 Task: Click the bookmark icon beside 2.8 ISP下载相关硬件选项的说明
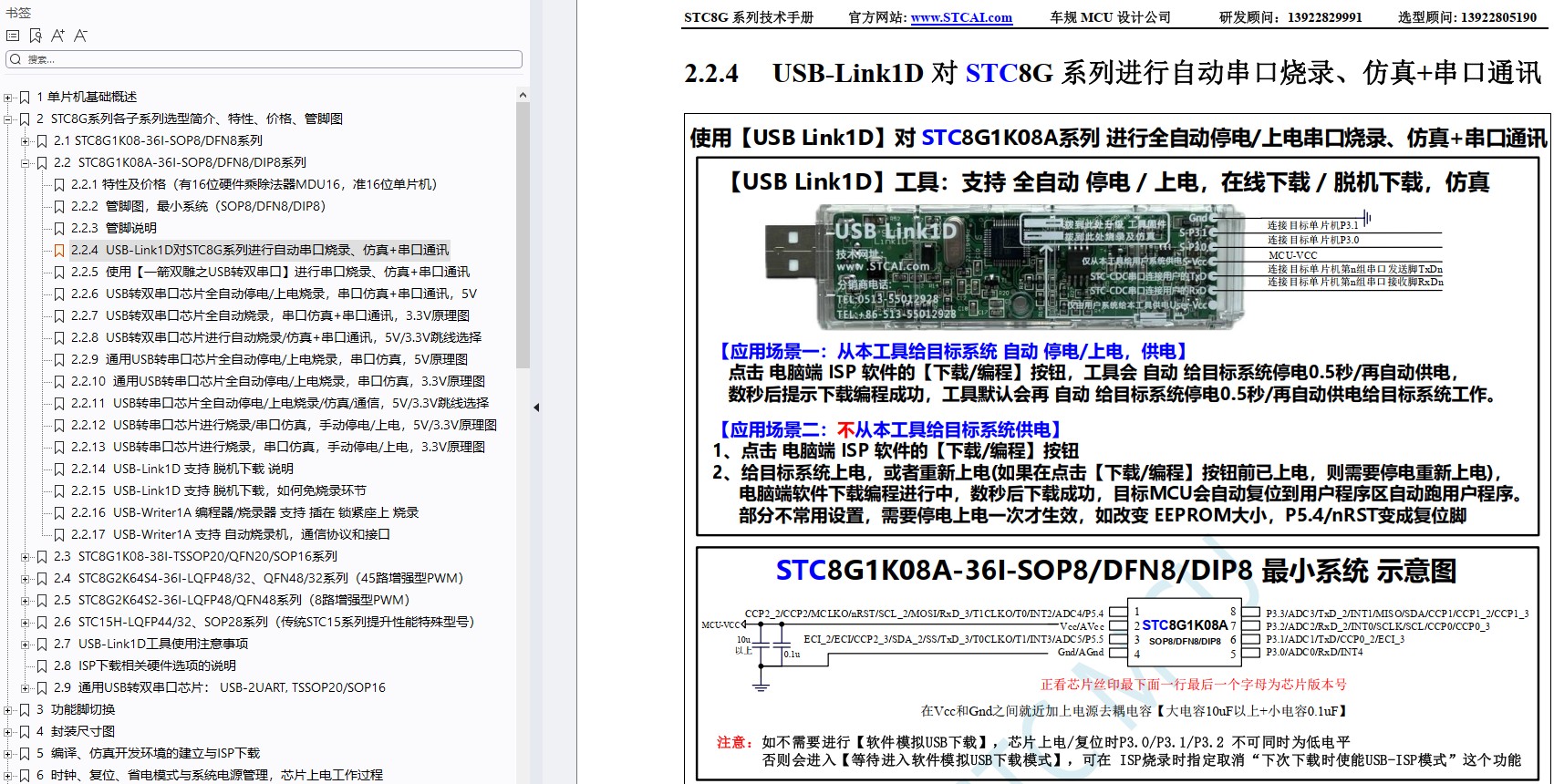(42, 665)
